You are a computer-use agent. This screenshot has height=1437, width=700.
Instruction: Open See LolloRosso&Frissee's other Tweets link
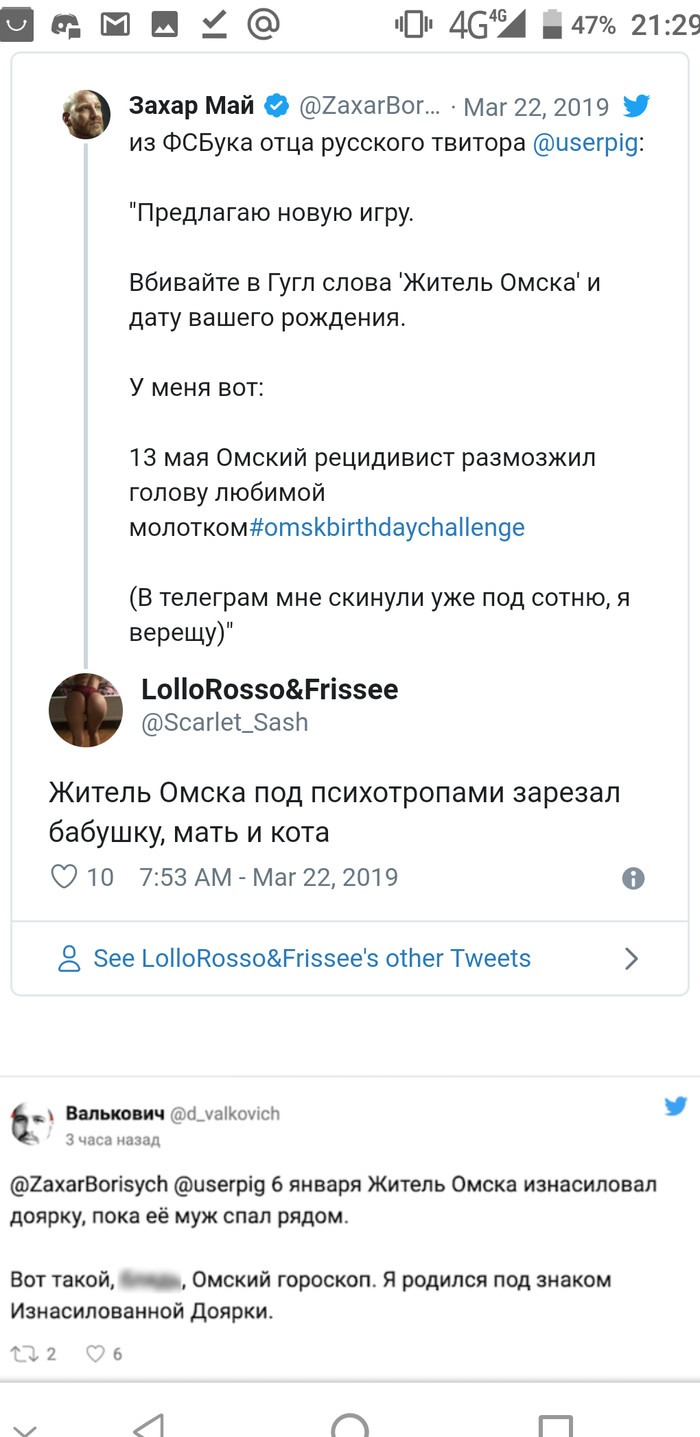(312, 958)
